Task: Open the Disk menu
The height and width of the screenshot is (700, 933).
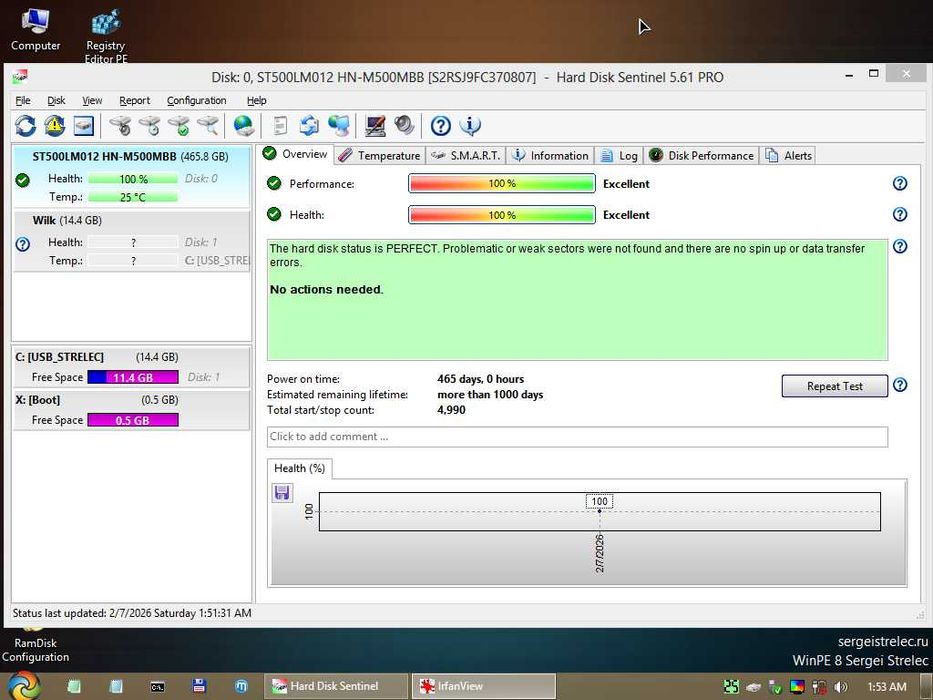Action: [57, 101]
